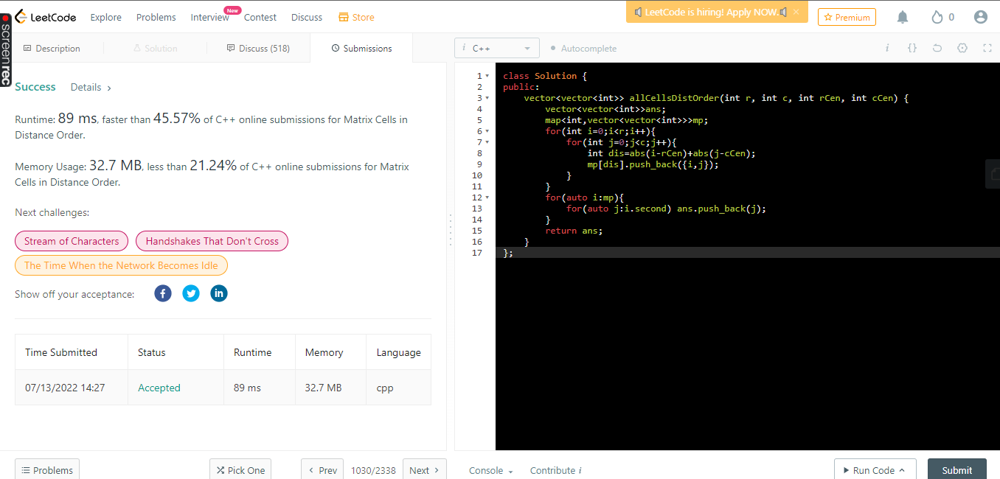
Task: Expand the Console panel
Action: [490, 471]
